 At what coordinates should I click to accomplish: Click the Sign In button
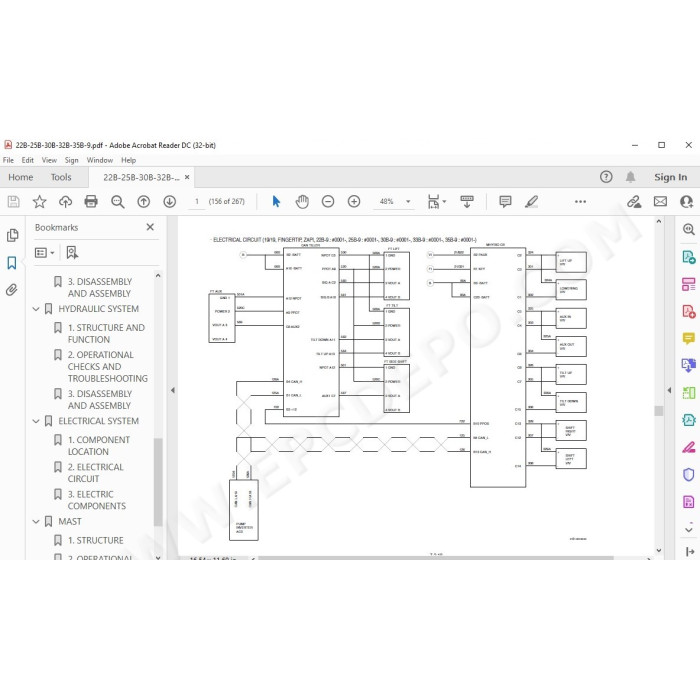pyautogui.click(x=671, y=177)
